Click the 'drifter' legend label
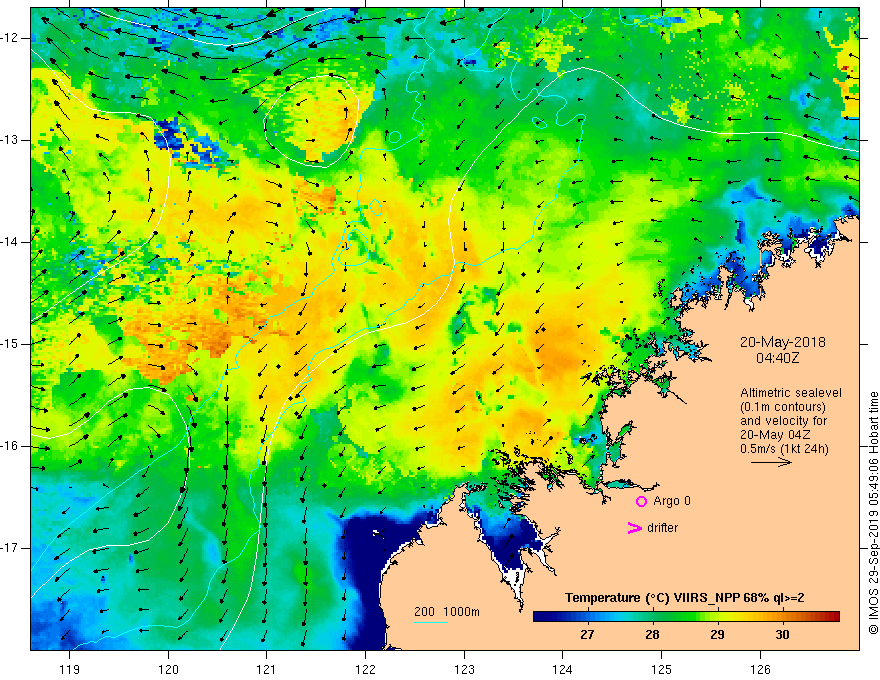 tap(662, 528)
